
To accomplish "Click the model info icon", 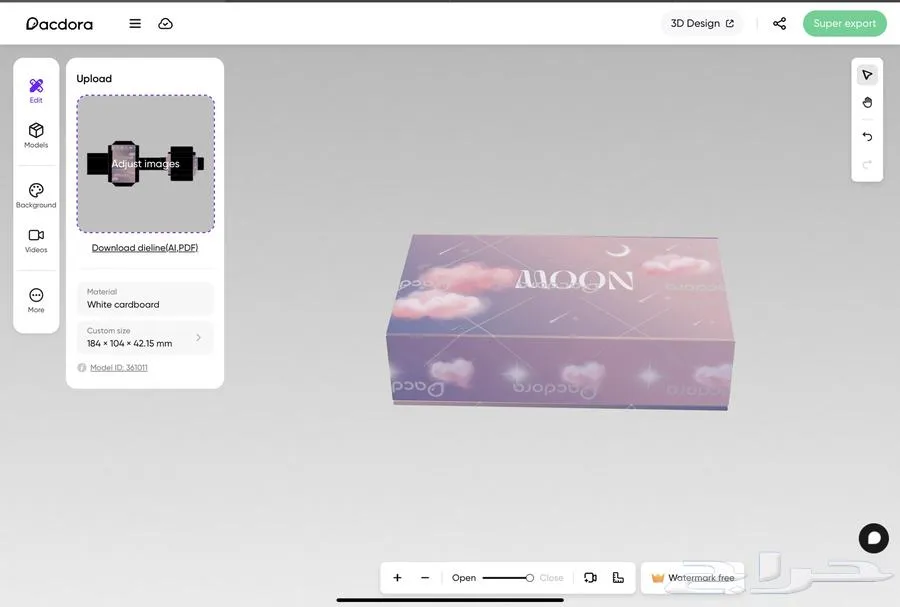I will point(82,368).
